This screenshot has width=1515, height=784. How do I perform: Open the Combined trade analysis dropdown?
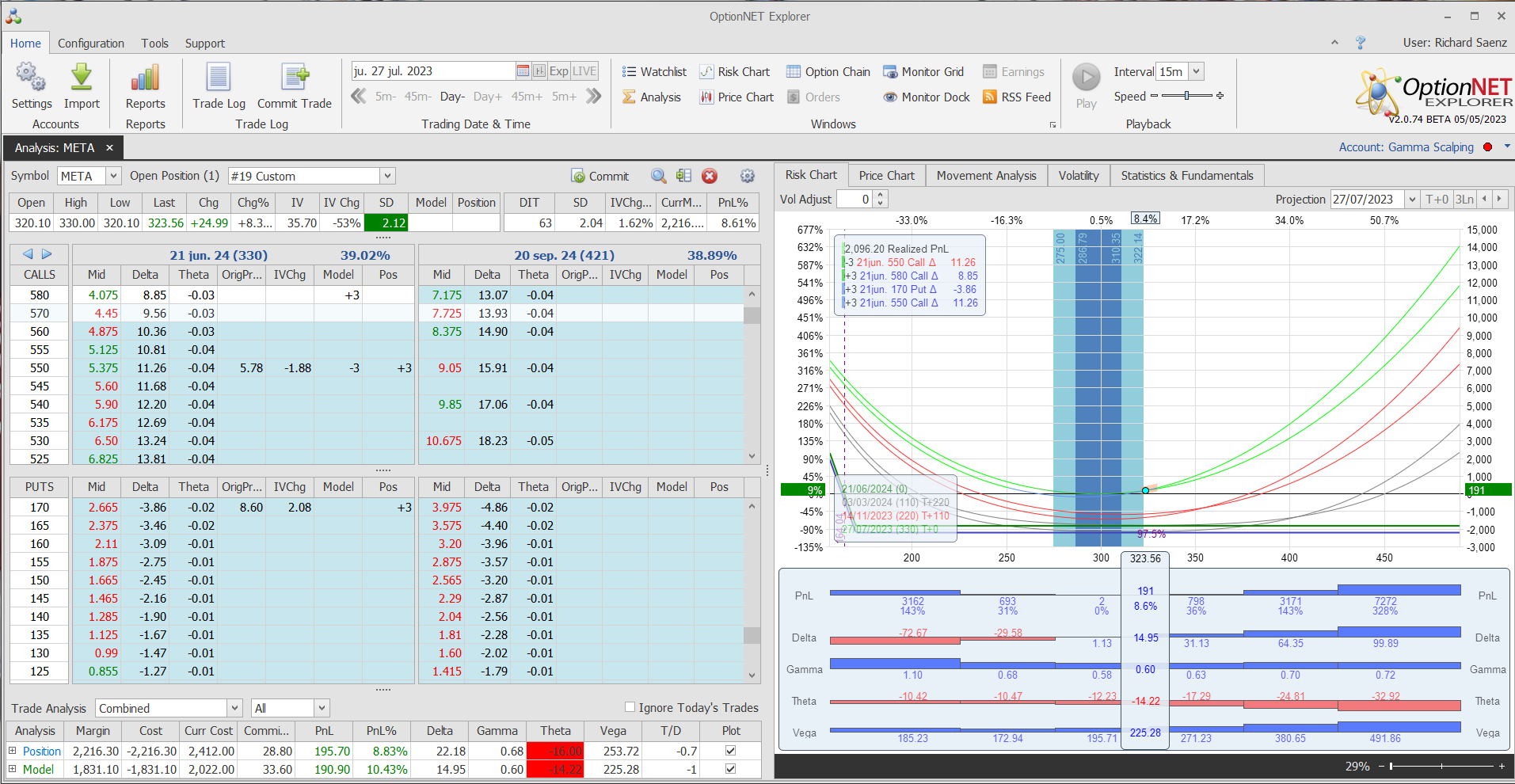[x=234, y=708]
